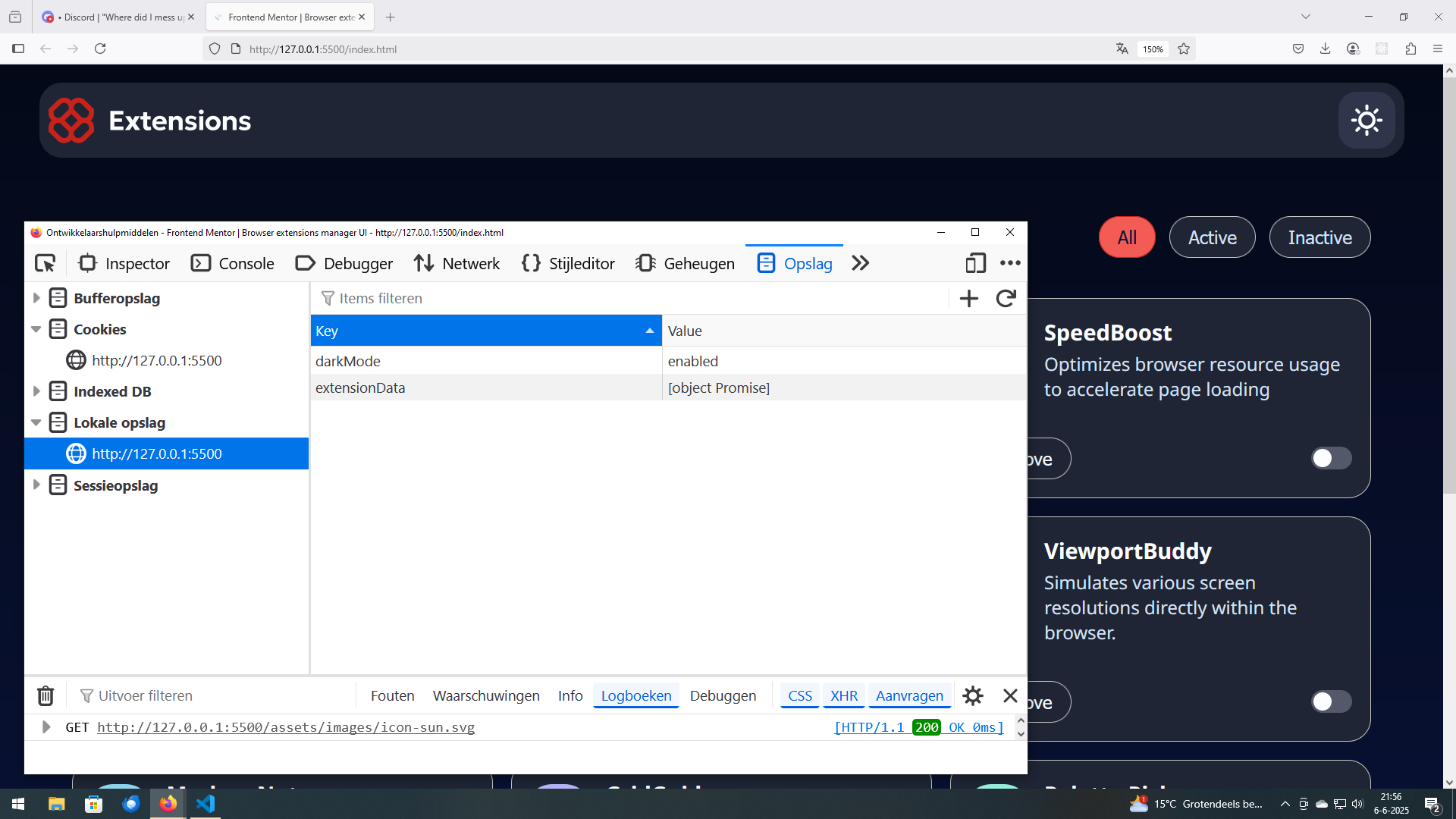This screenshot has height=819, width=1456.
Task: Toggle responsive design mode icon
Action: coord(975,263)
